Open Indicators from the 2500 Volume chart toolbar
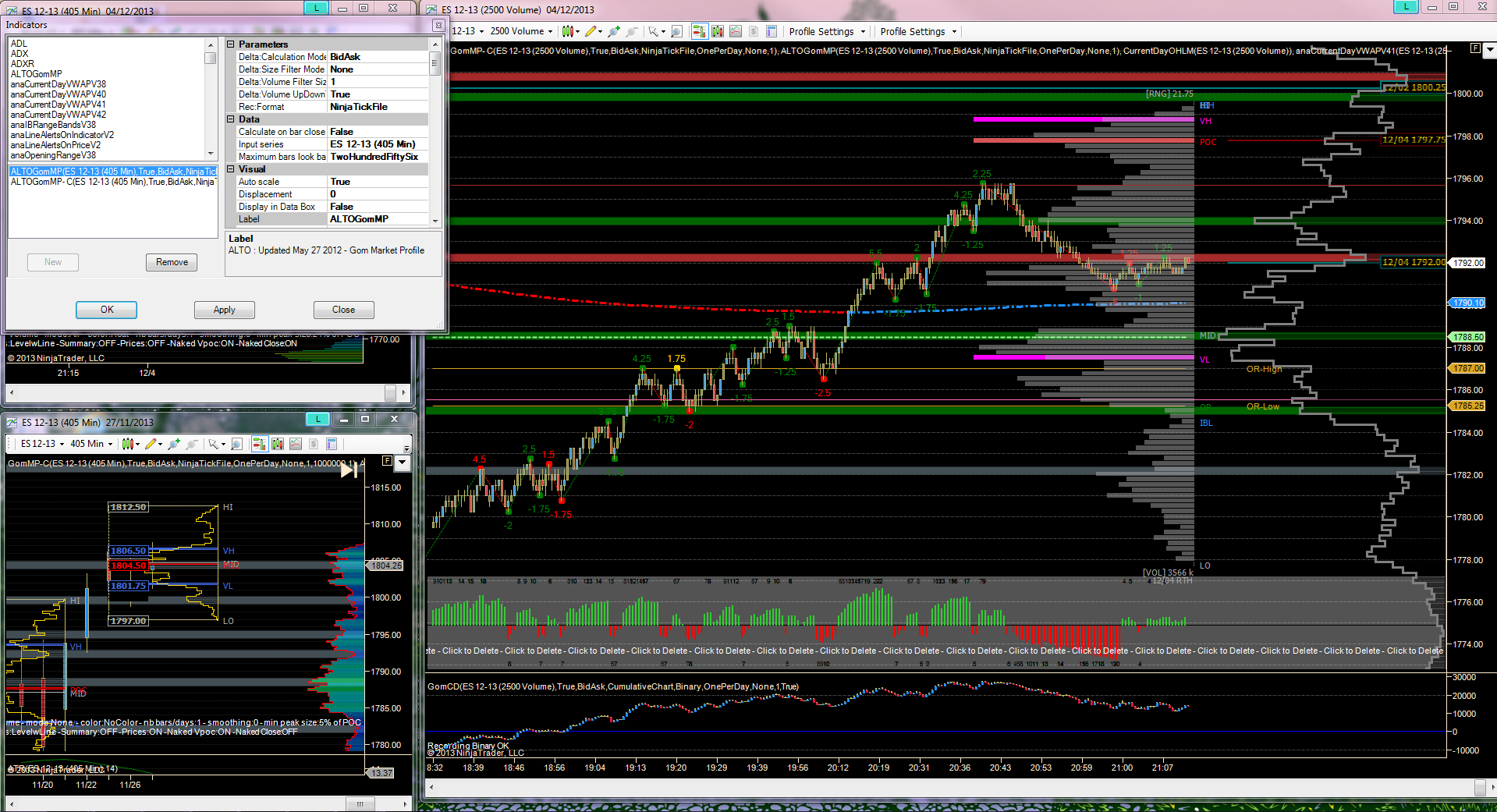1497x812 pixels. click(x=736, y=31)
